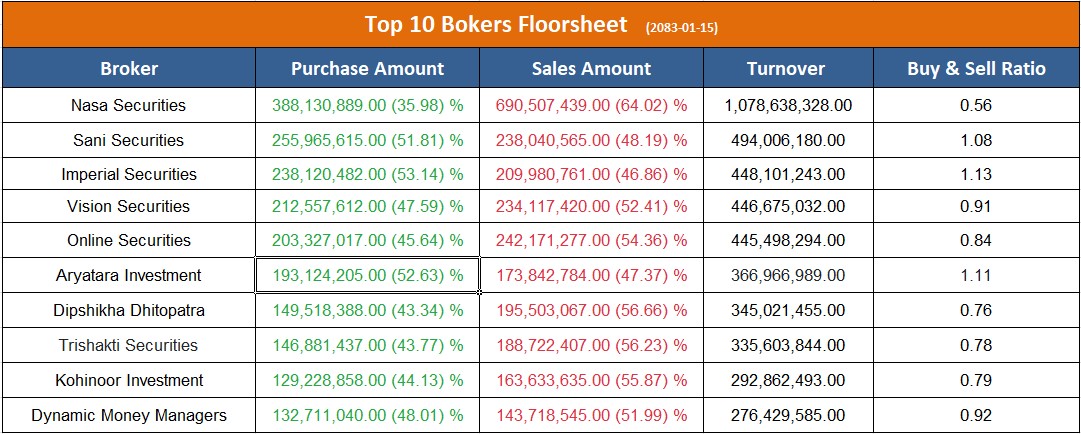Select Aryatara Investment purchase amount cell
The image size is (1081, 434).
[367, 275]
